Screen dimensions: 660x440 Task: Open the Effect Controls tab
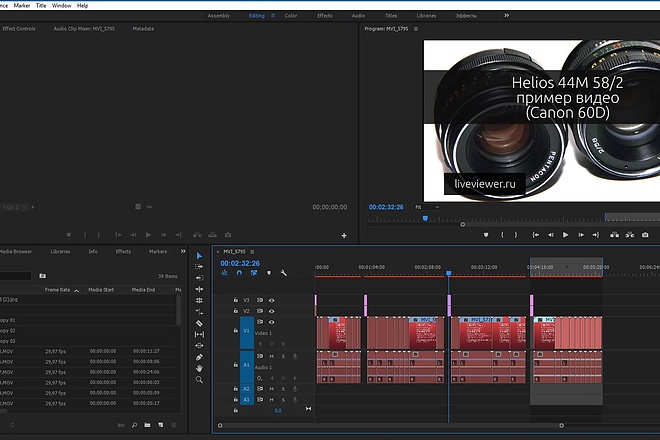click(19, 29)
